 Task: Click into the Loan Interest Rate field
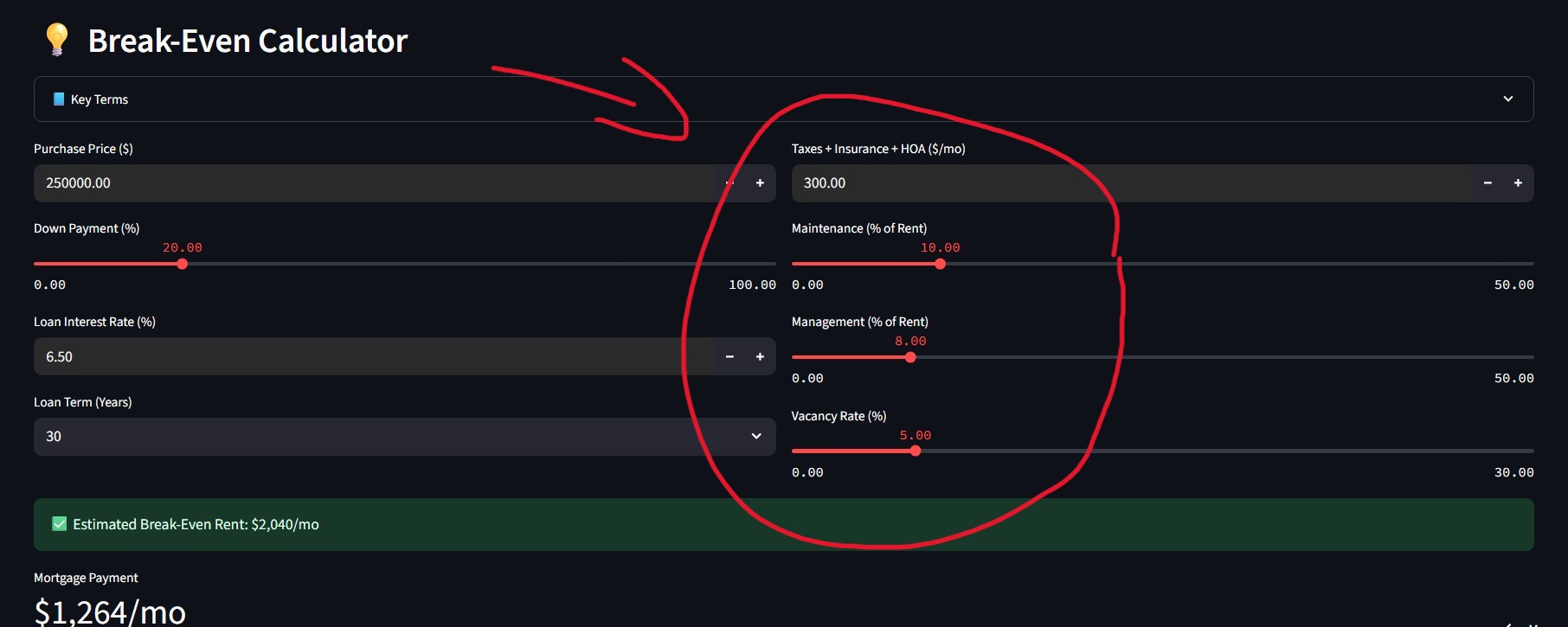tap(374, 356)
